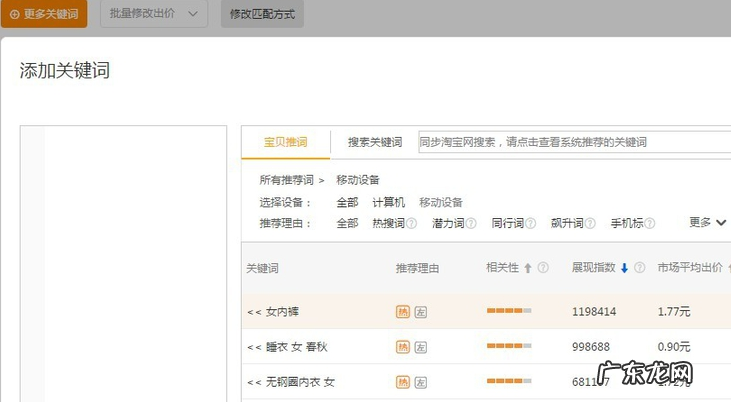Expand the 更多 filter options
The image size is (731, 402).
point(707,222)
